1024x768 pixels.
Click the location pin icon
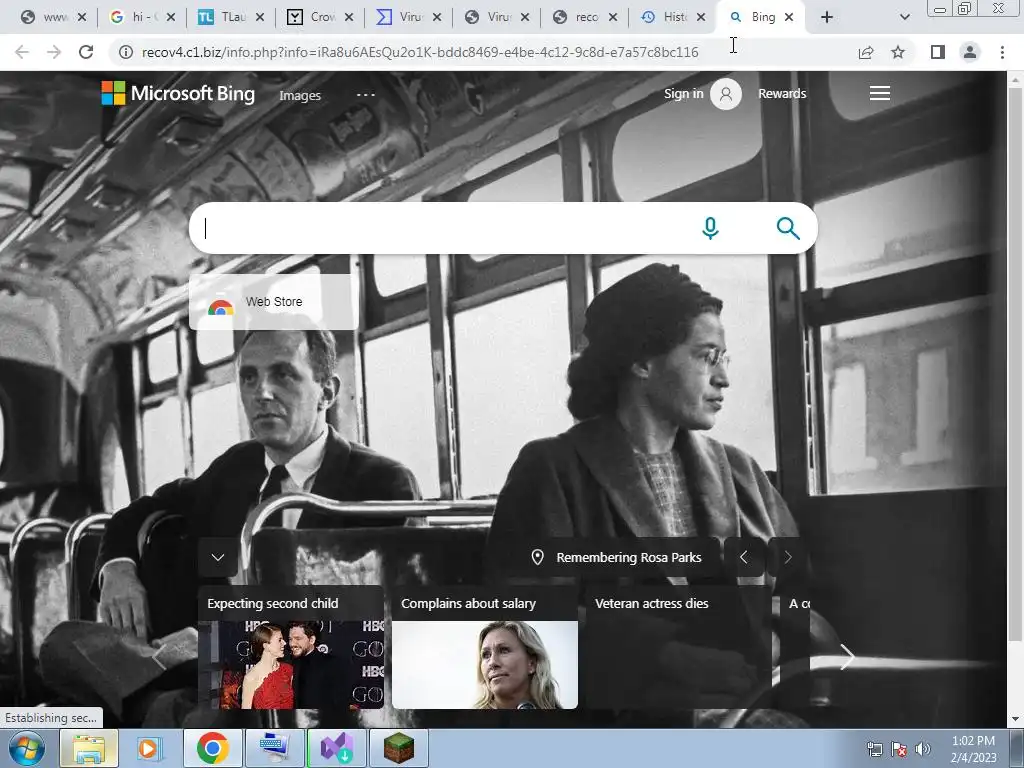[x=537, y=557]
